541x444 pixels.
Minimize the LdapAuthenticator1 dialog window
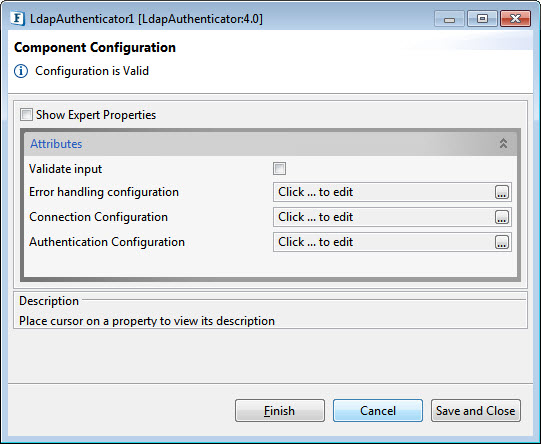(450, 19)
